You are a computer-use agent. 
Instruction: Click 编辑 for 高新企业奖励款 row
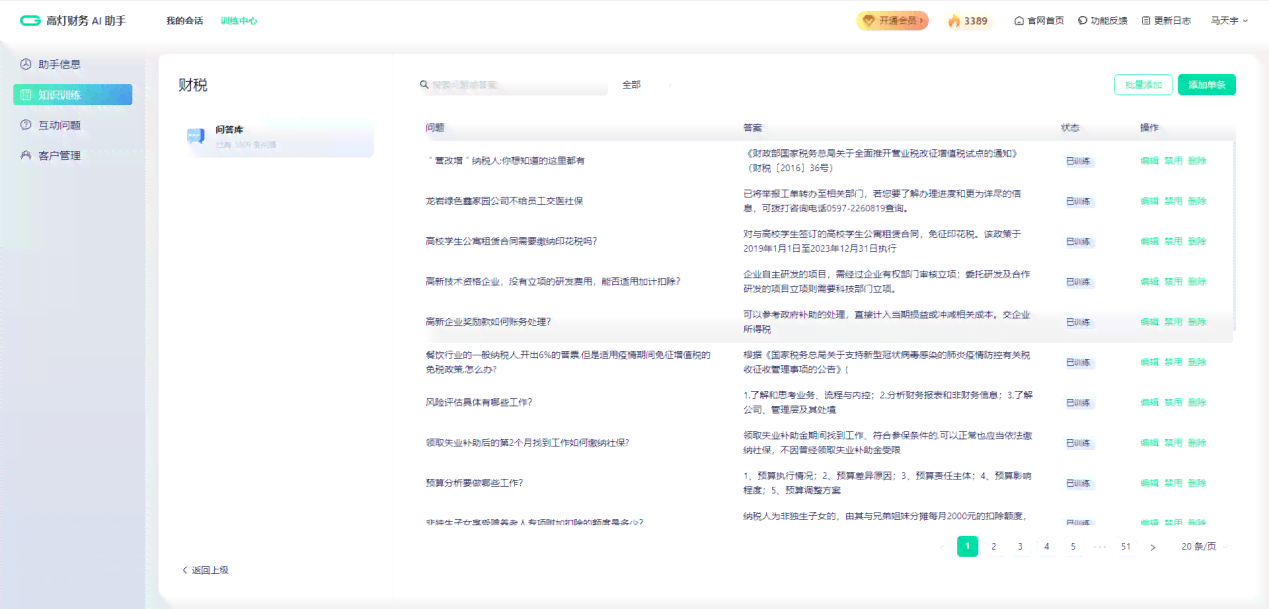tap(1149, 322)
